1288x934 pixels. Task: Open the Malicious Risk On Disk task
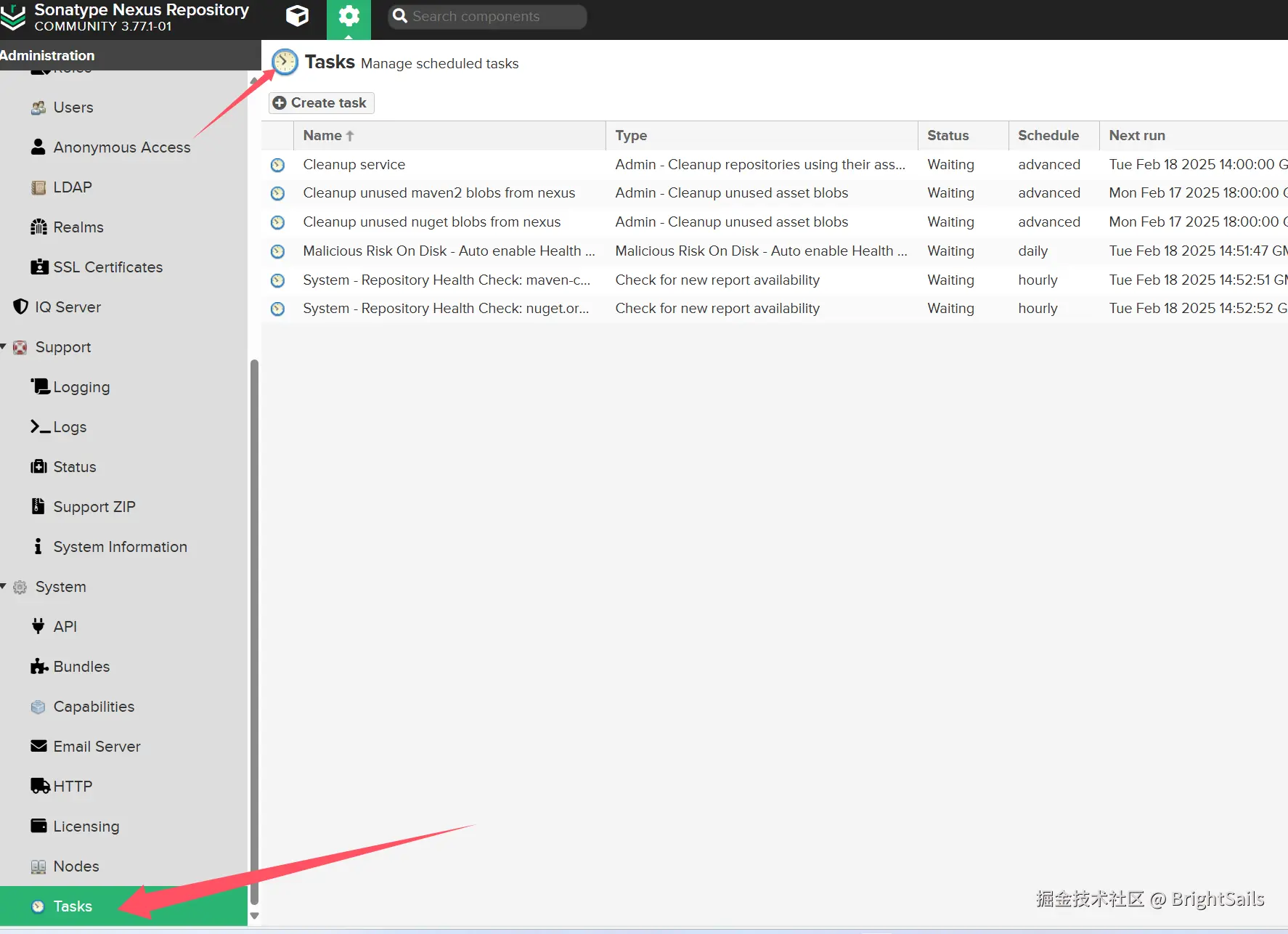(449, 251)
